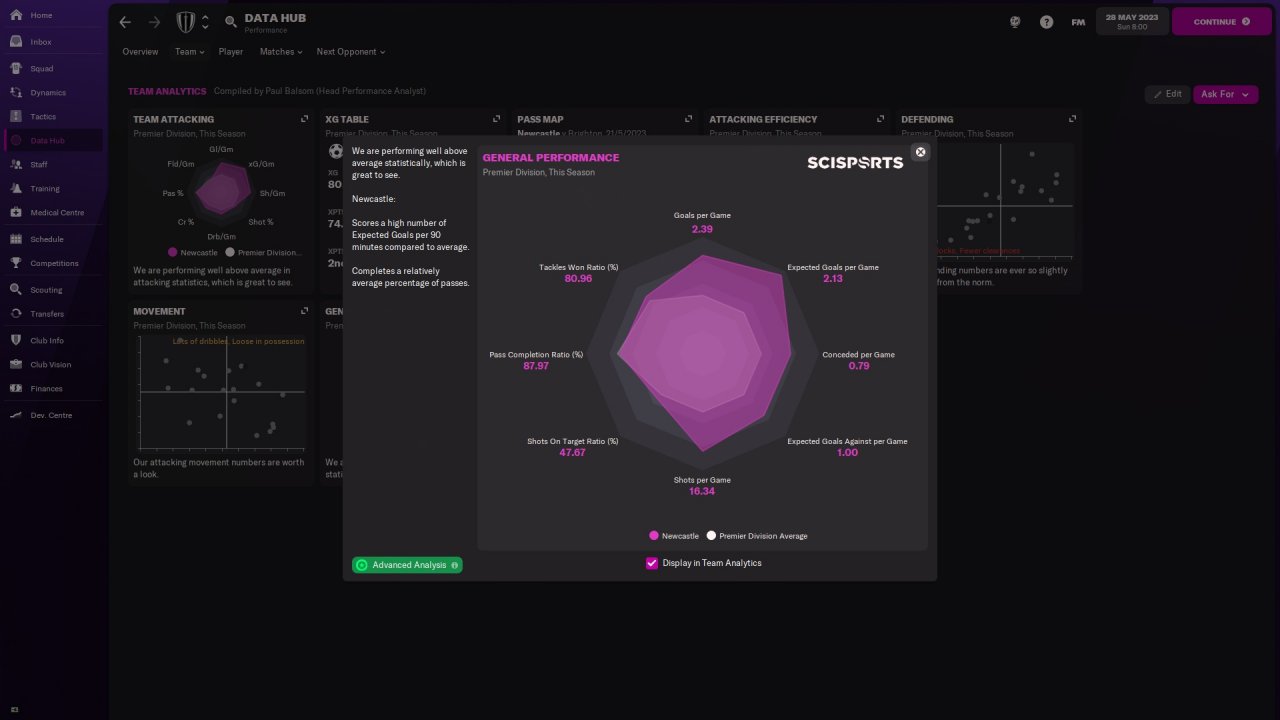Viewport: 1280px width, 720px height.
Task: Open the FM menu button
Action: (1078, 22)
